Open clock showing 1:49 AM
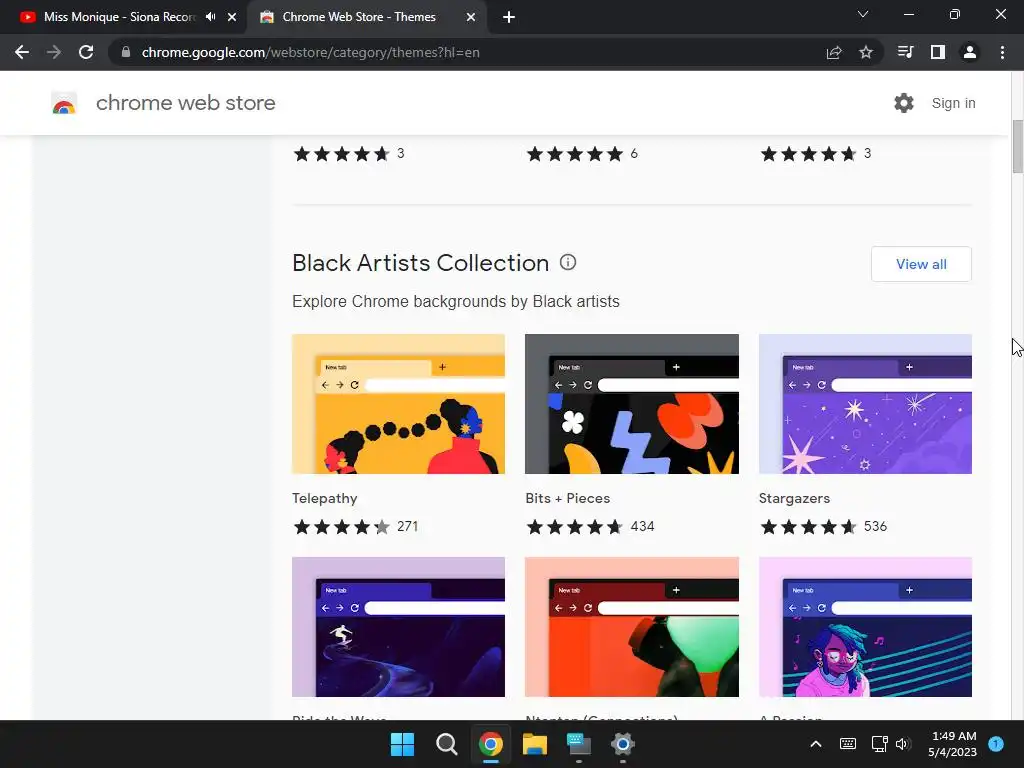Screen dimensions: 1024x768 point(953,744)
